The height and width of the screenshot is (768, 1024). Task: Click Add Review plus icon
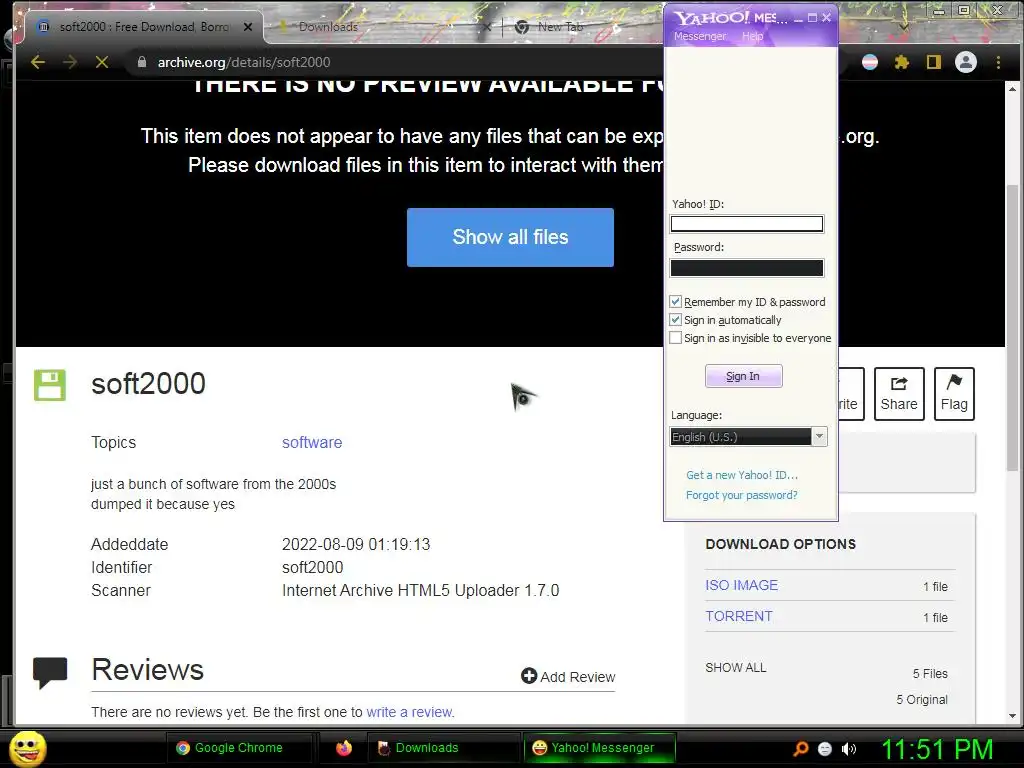tap(529, 676)
